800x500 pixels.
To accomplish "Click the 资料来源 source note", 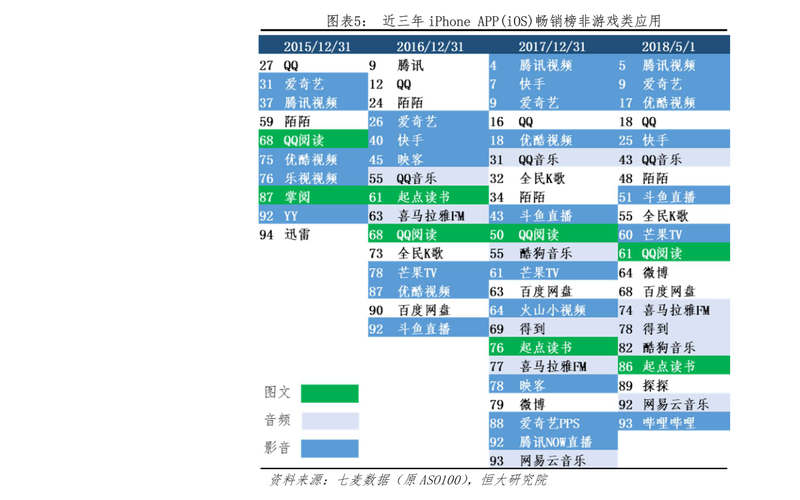I will tap(408, 480).
